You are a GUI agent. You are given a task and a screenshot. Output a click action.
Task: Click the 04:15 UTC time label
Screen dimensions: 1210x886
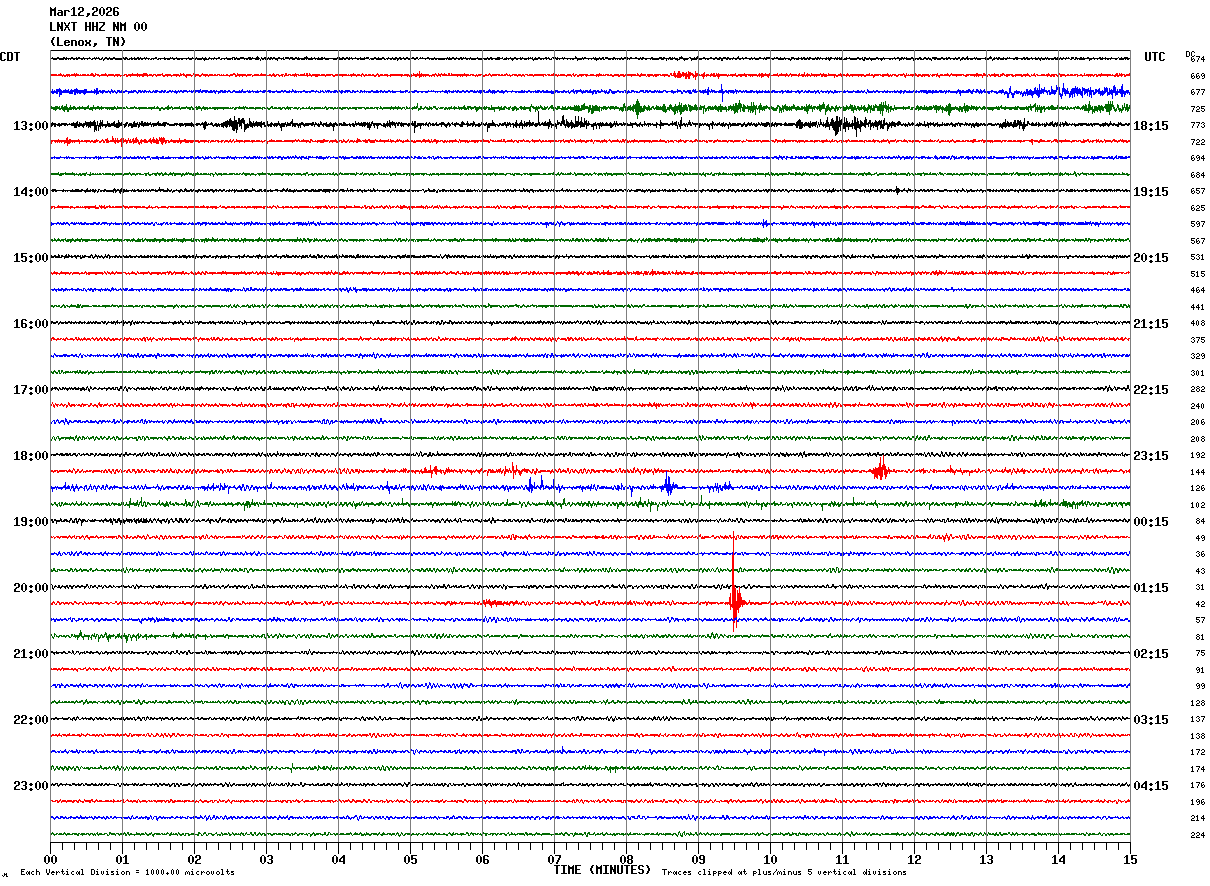point(1150,786)
